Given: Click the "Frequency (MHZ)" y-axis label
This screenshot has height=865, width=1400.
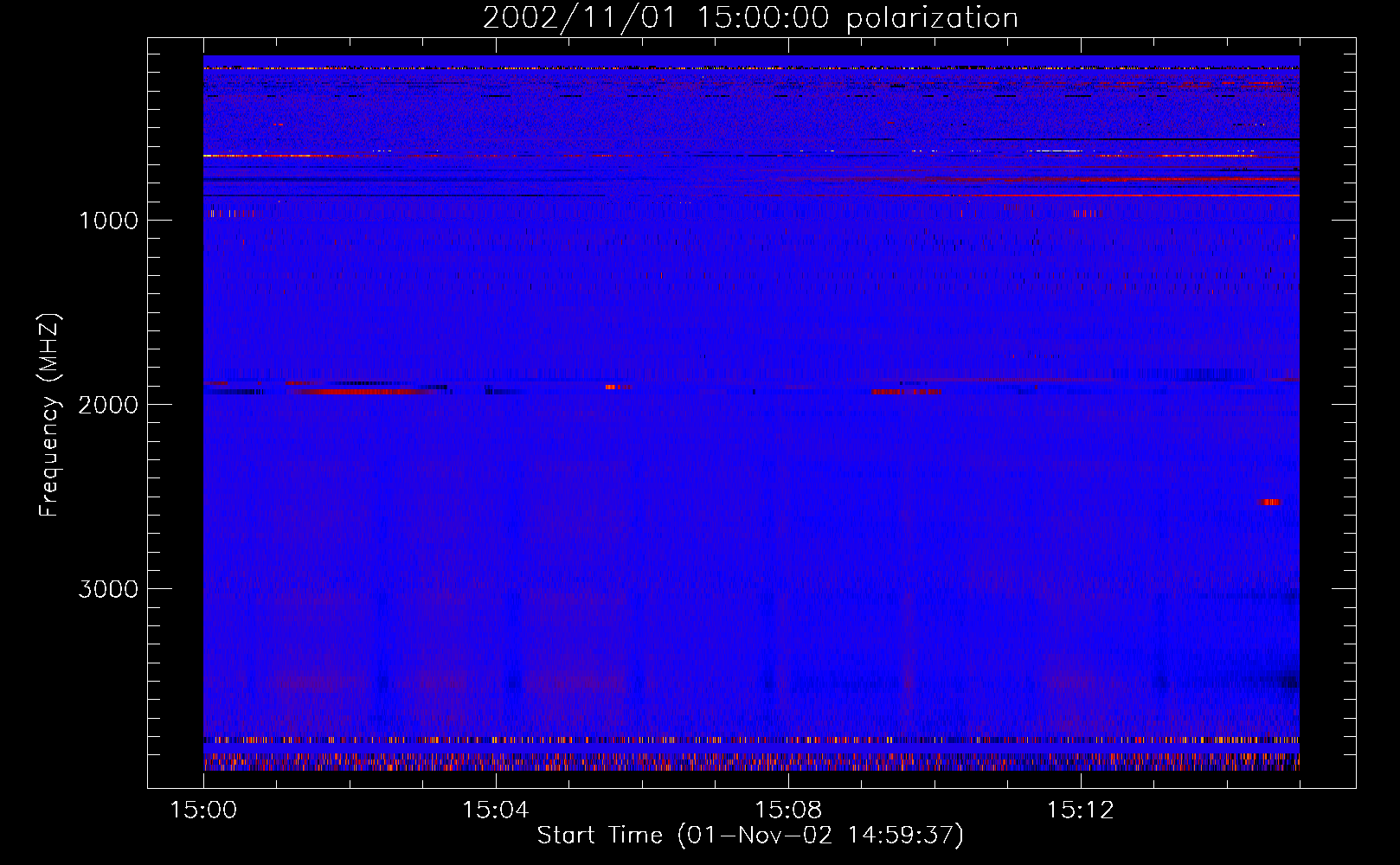Looking at the screenshot, I should [49, 415].
